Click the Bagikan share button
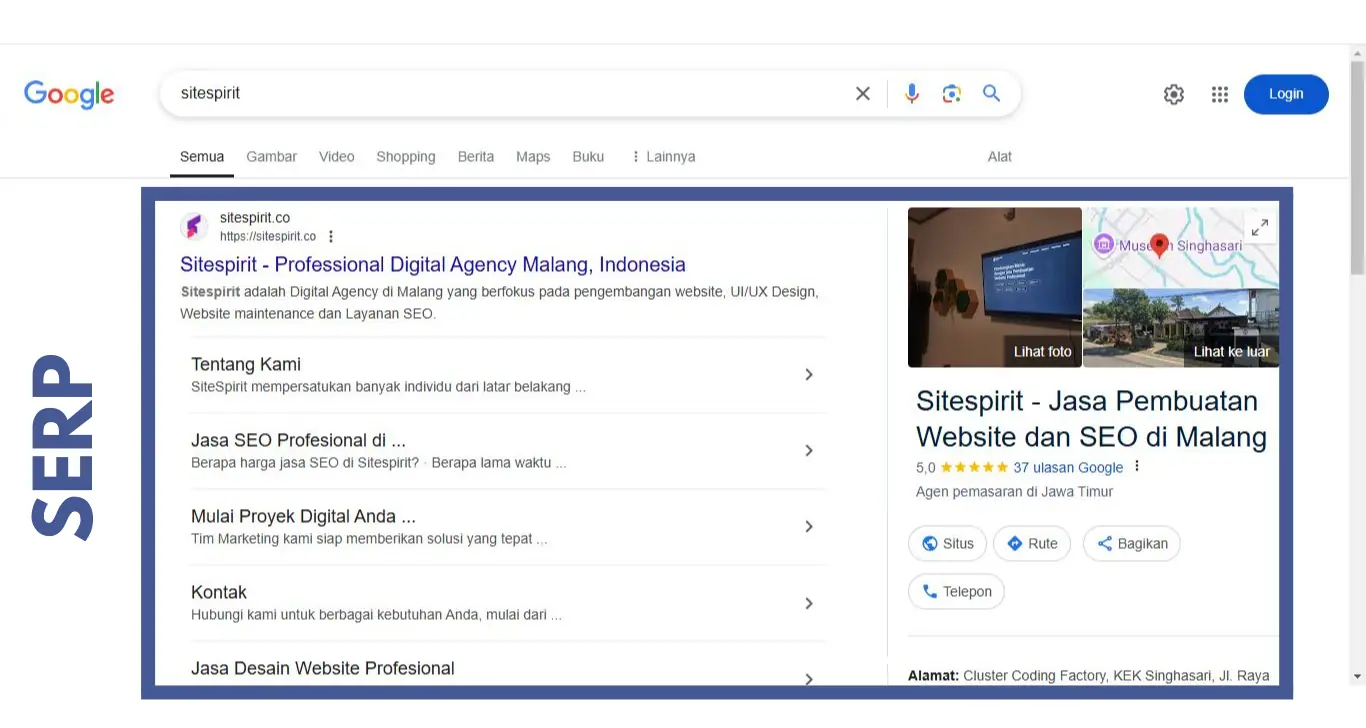The width and height of the screenshot is (1366, 728). point(1132,543)
